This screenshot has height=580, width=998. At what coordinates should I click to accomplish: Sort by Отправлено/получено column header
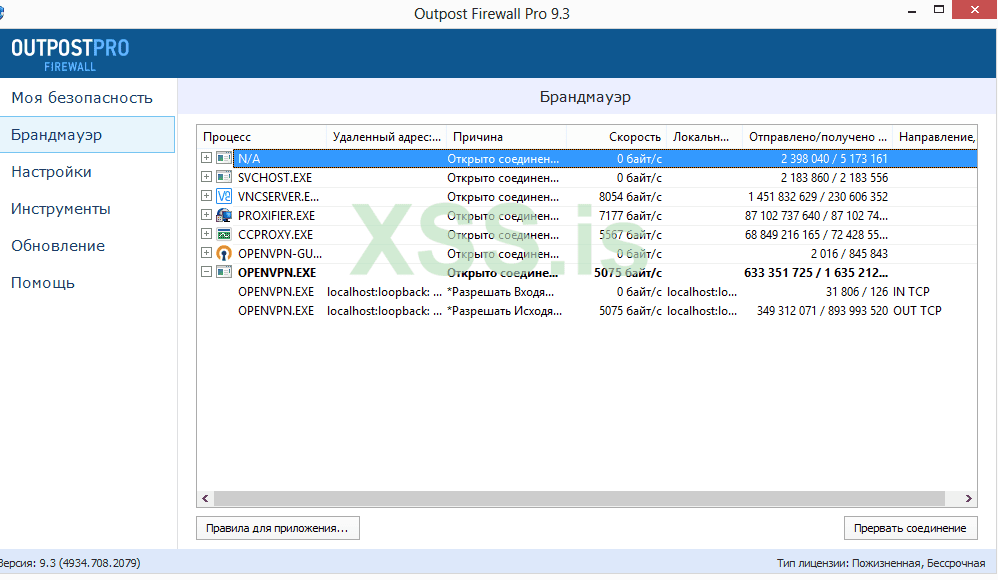[818, 137]
